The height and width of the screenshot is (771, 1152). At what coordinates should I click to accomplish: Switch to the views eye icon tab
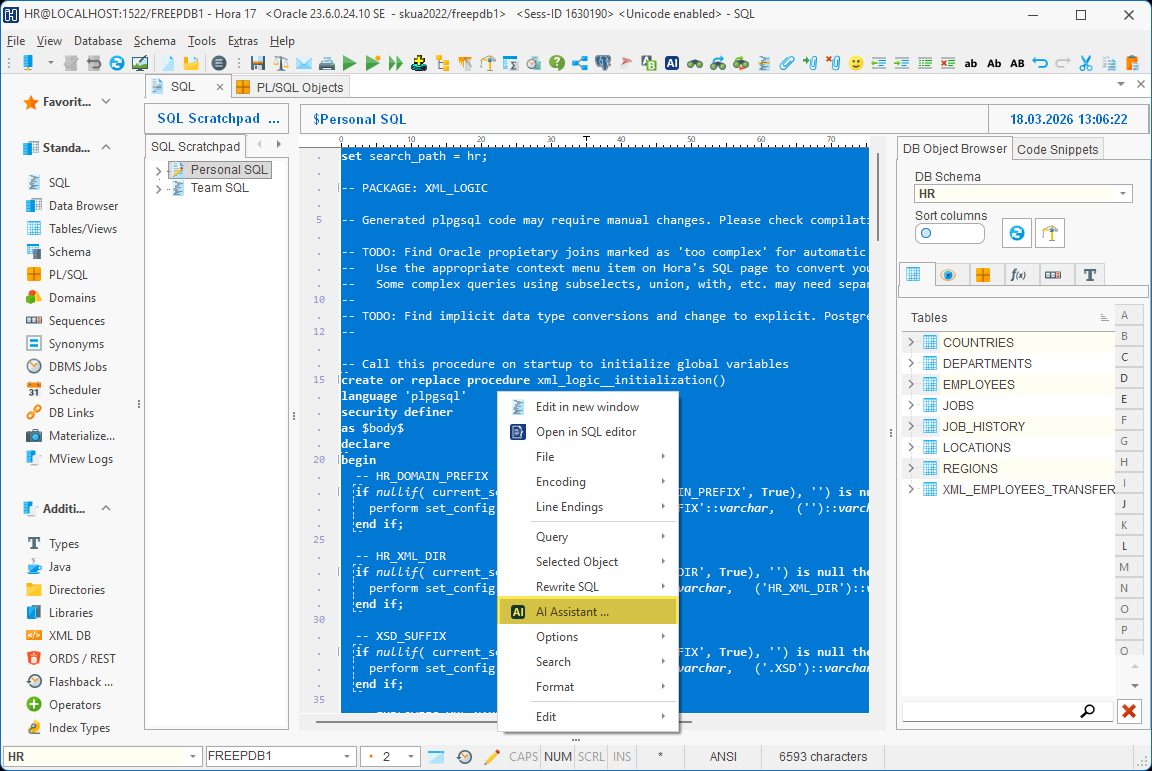947,275
